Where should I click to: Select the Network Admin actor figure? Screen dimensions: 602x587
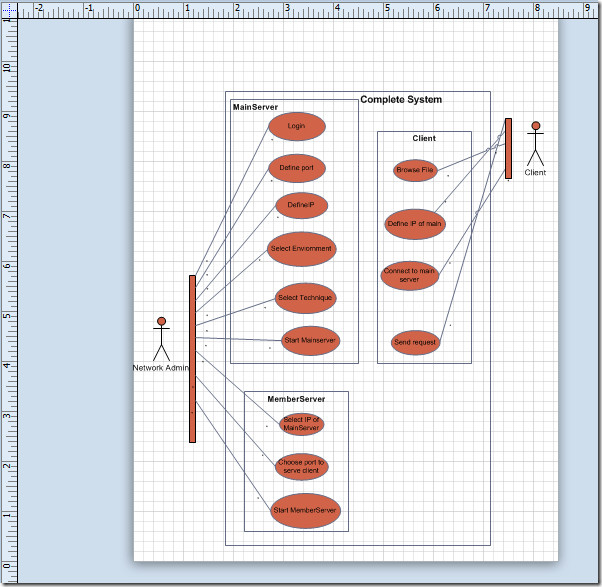[161, 339]
